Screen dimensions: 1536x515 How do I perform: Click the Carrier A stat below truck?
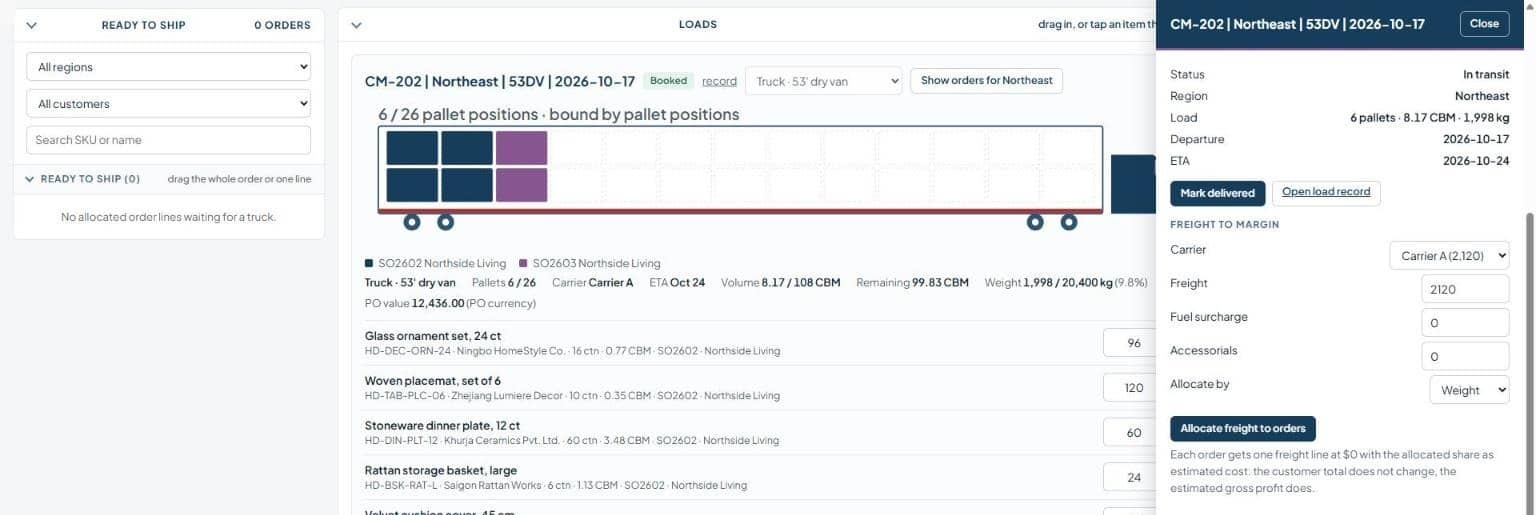pos(592,283)
